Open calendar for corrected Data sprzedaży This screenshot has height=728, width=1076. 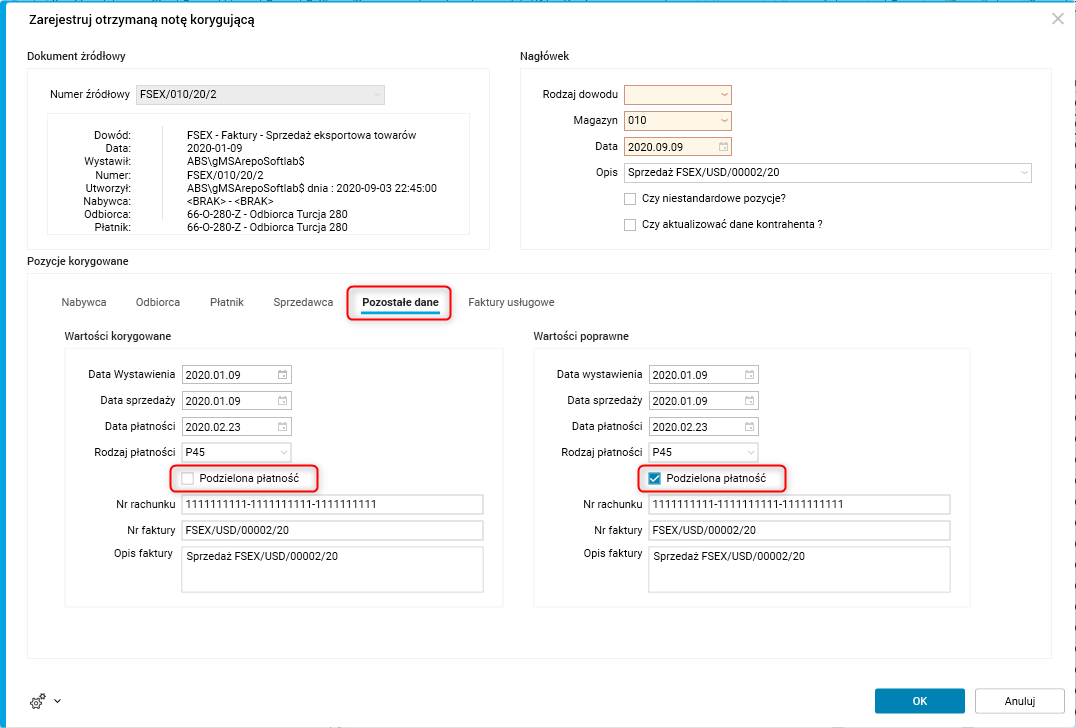pos(283,401)
